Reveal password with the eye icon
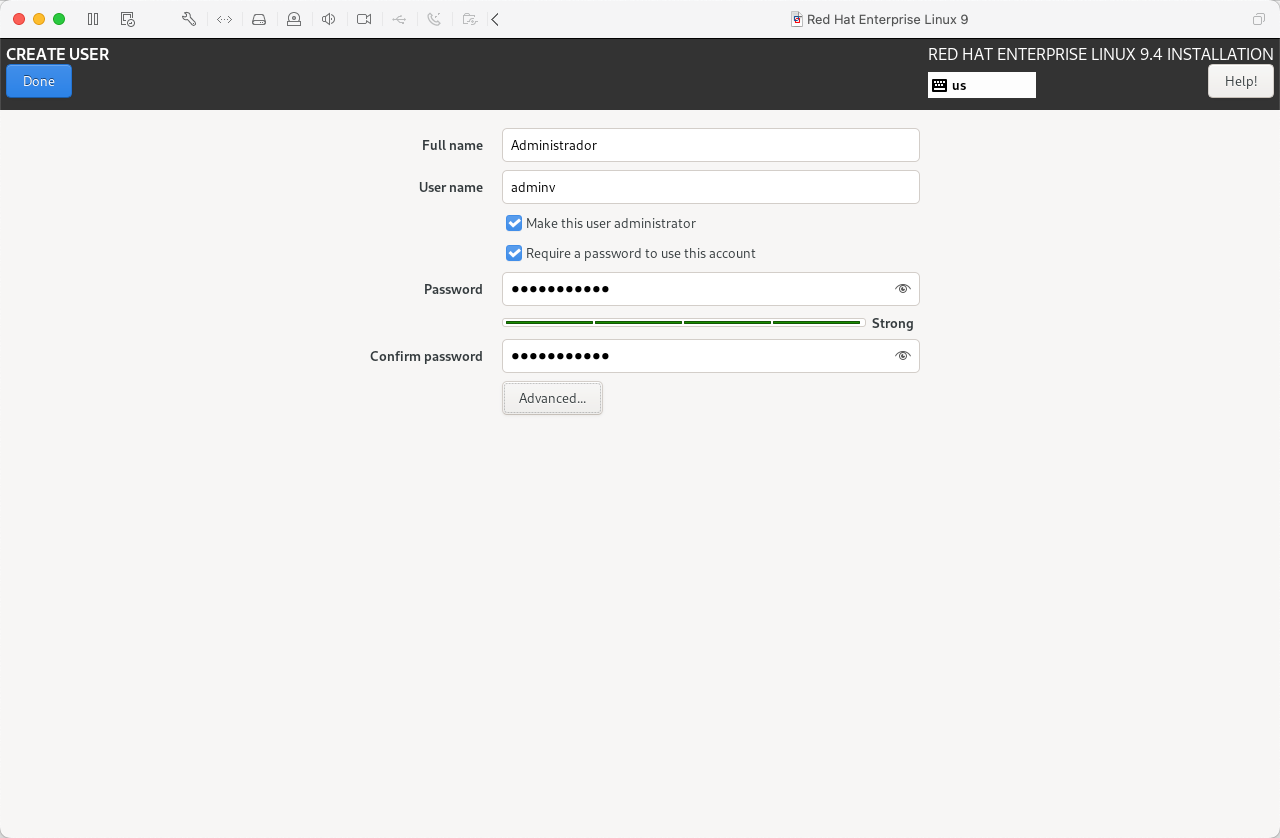 [902, 289]
